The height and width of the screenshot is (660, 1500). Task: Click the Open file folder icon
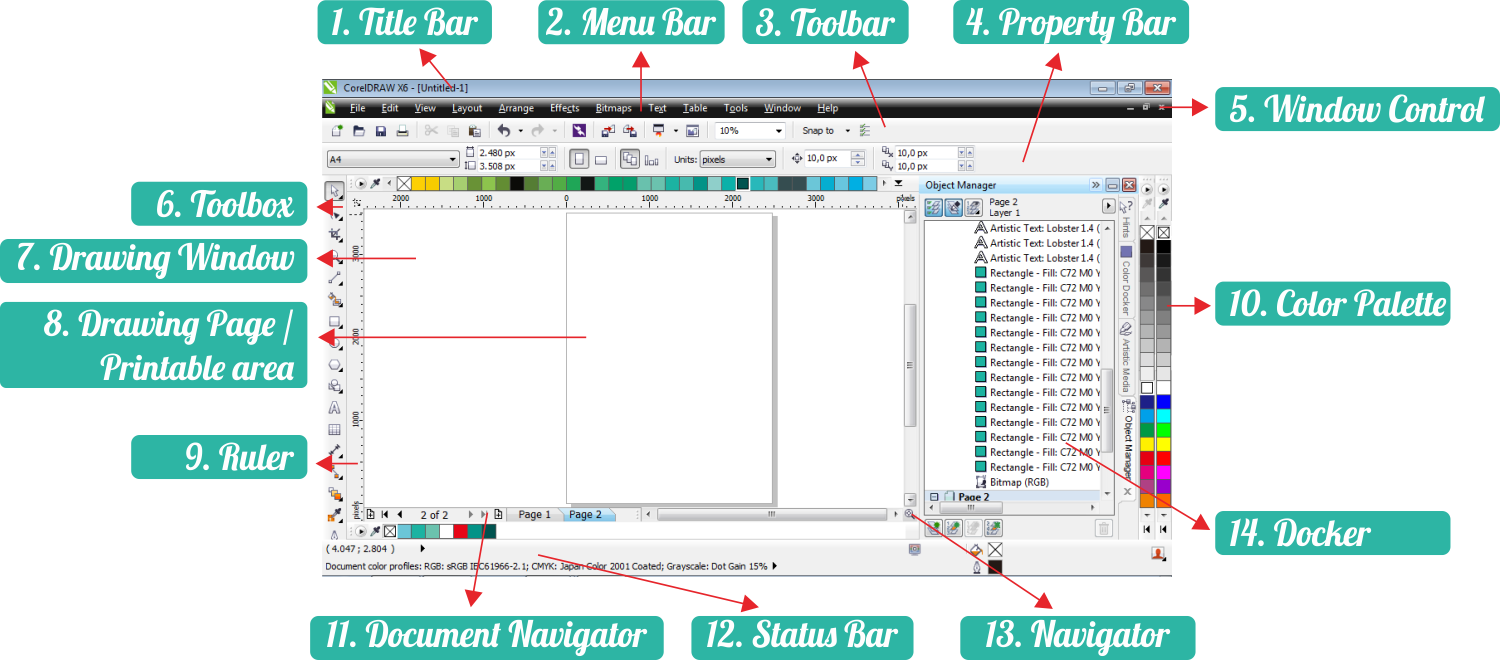(x=359, y=131)
